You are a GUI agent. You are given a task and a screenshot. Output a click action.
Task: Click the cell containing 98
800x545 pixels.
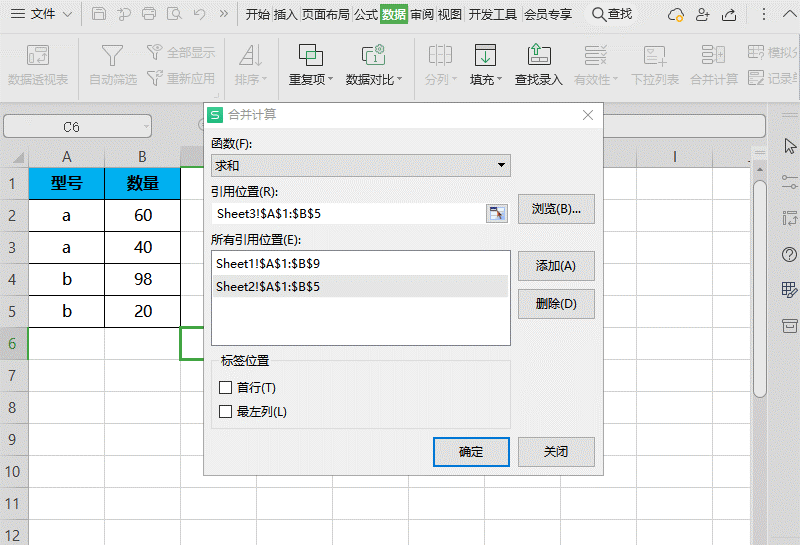click(x=142, y=279)
